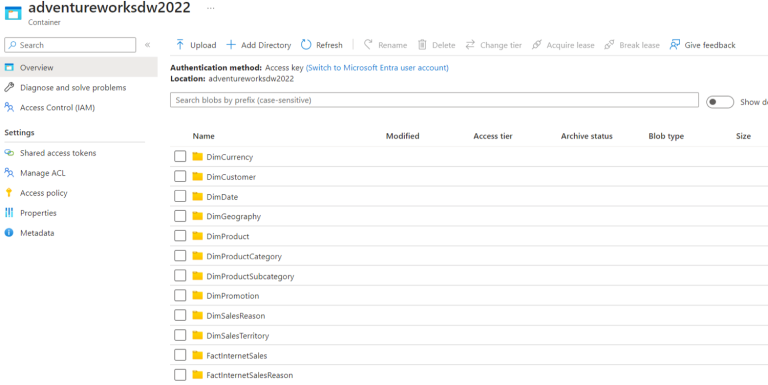Click the Properties bars icon
The width and height of the screenshot is (768, 385).
(x=9, y=213)
